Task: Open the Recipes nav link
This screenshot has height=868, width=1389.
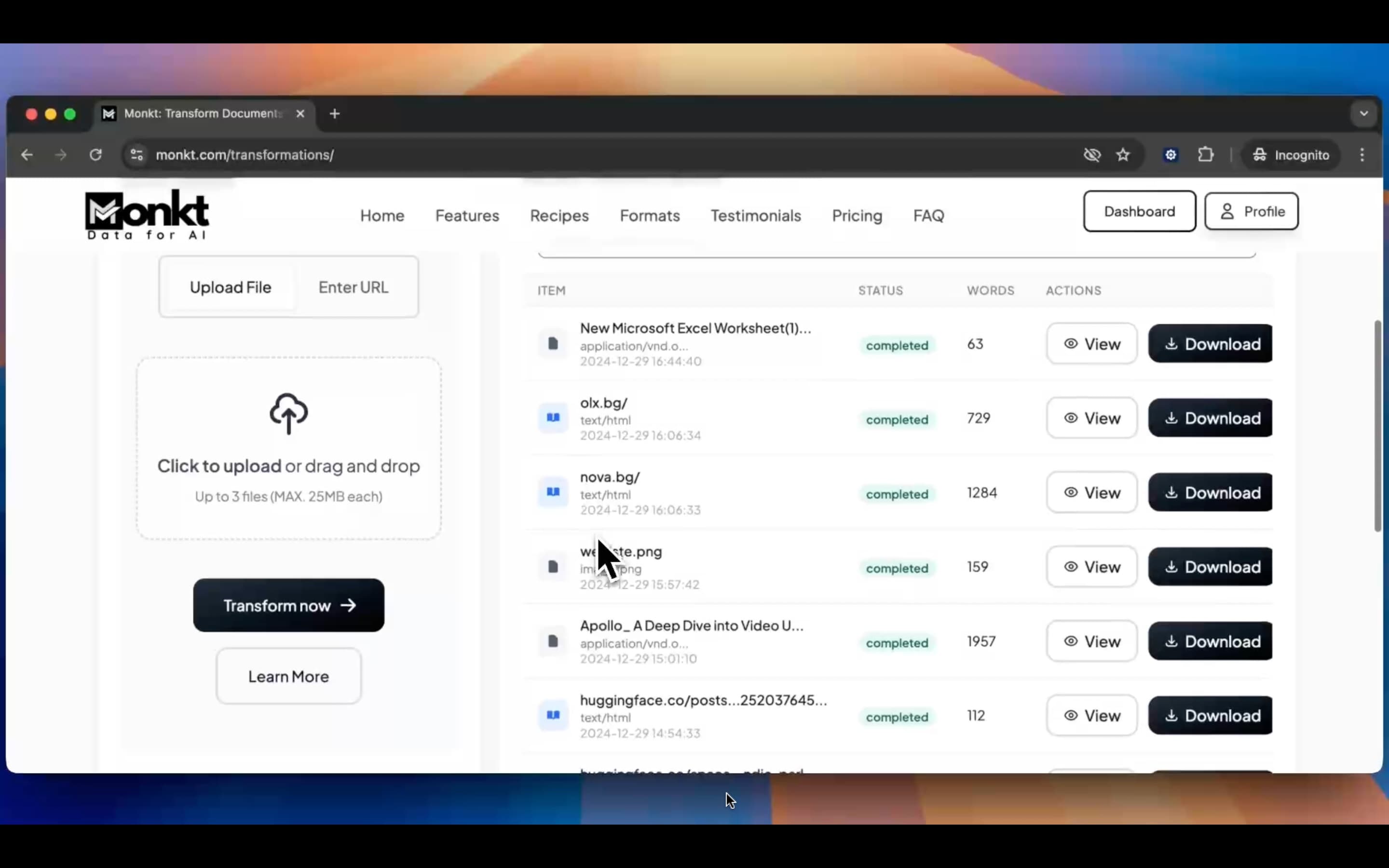Action: 559,215
